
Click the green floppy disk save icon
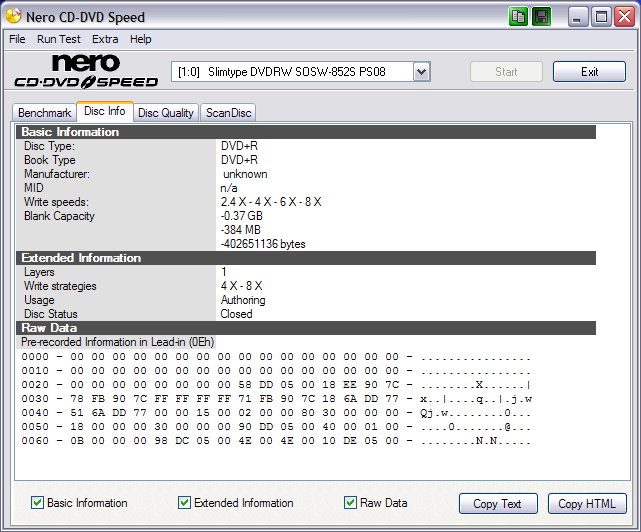tap(541, 16)
